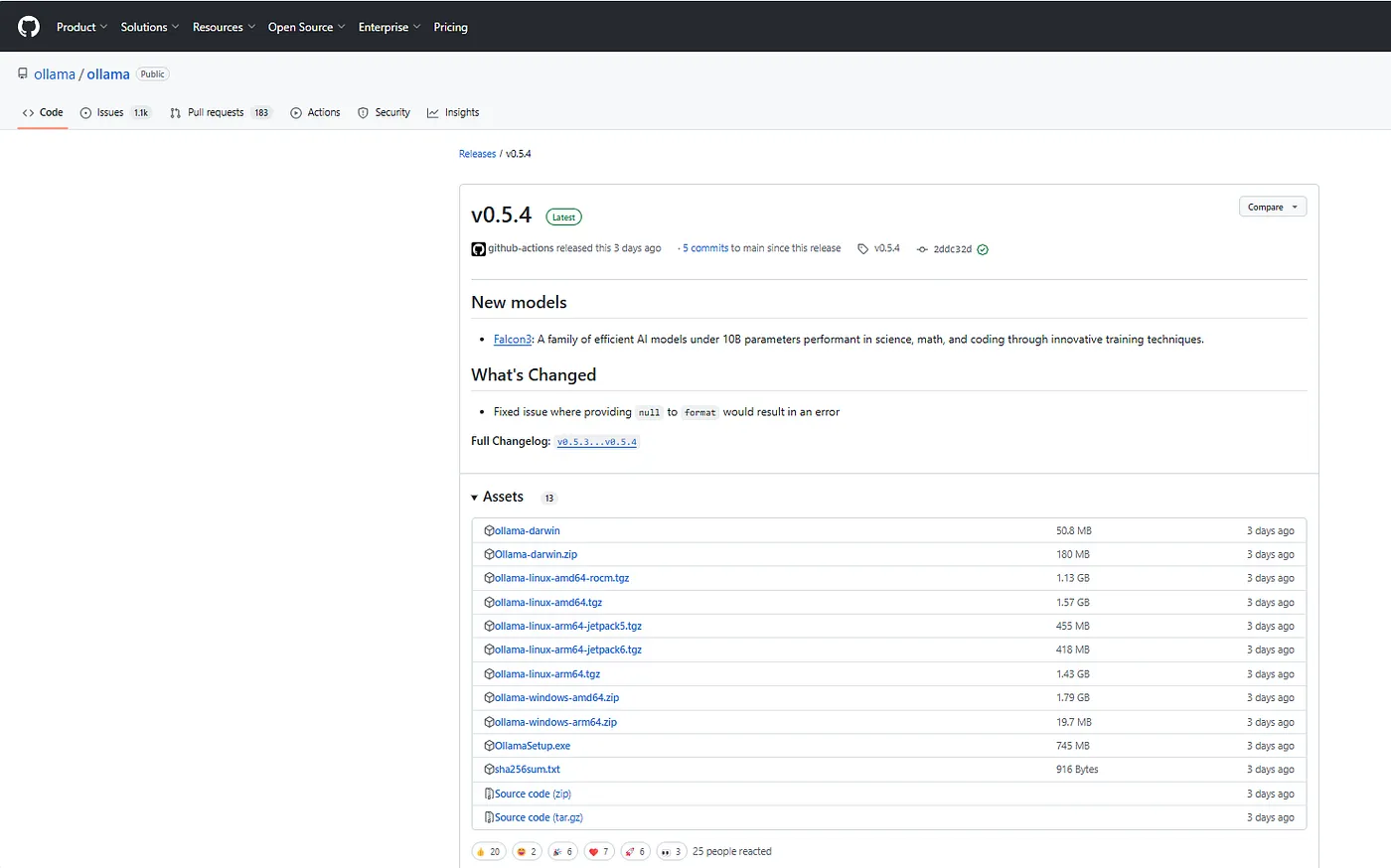Go back to Releases breadcrumb

click(x=477, y=154)
